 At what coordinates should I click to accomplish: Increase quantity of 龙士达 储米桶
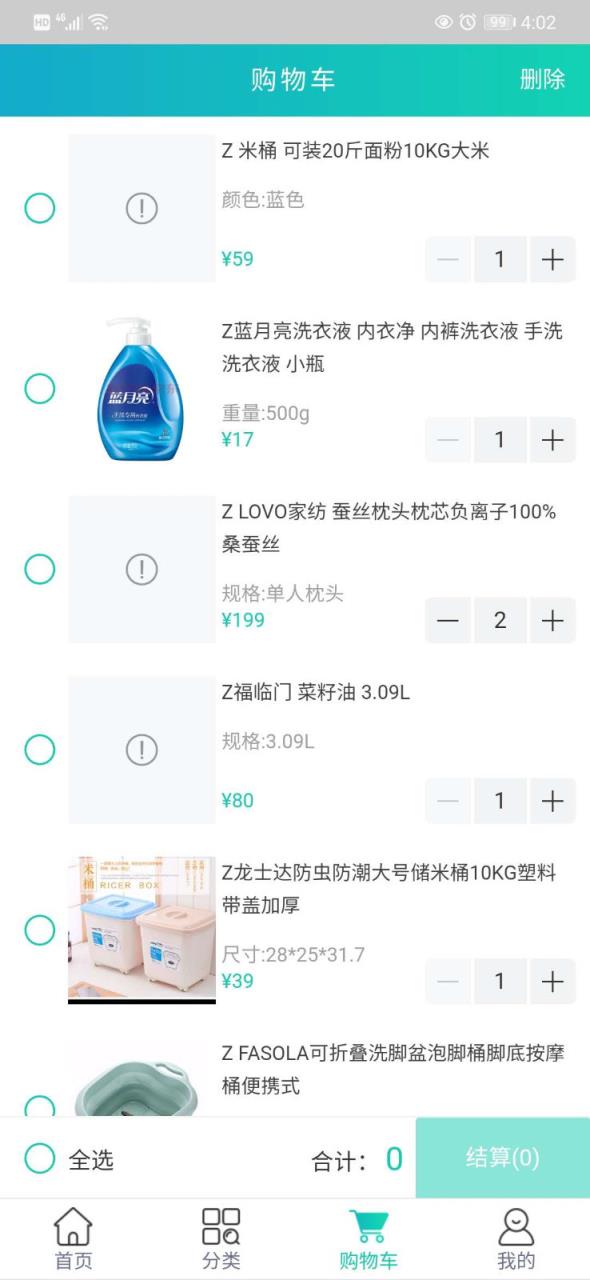[551, 981]
